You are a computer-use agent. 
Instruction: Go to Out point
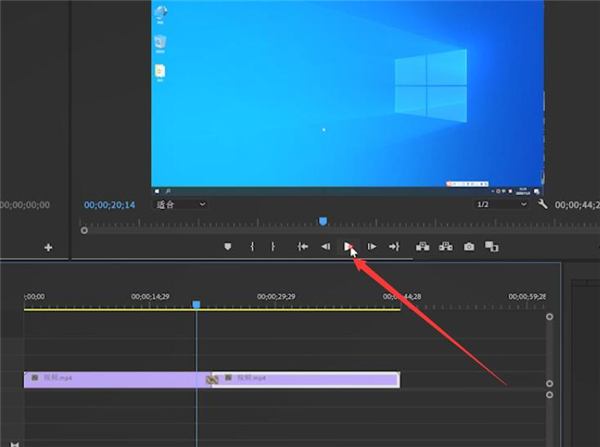pyautogui.click(x=394, y=246)
